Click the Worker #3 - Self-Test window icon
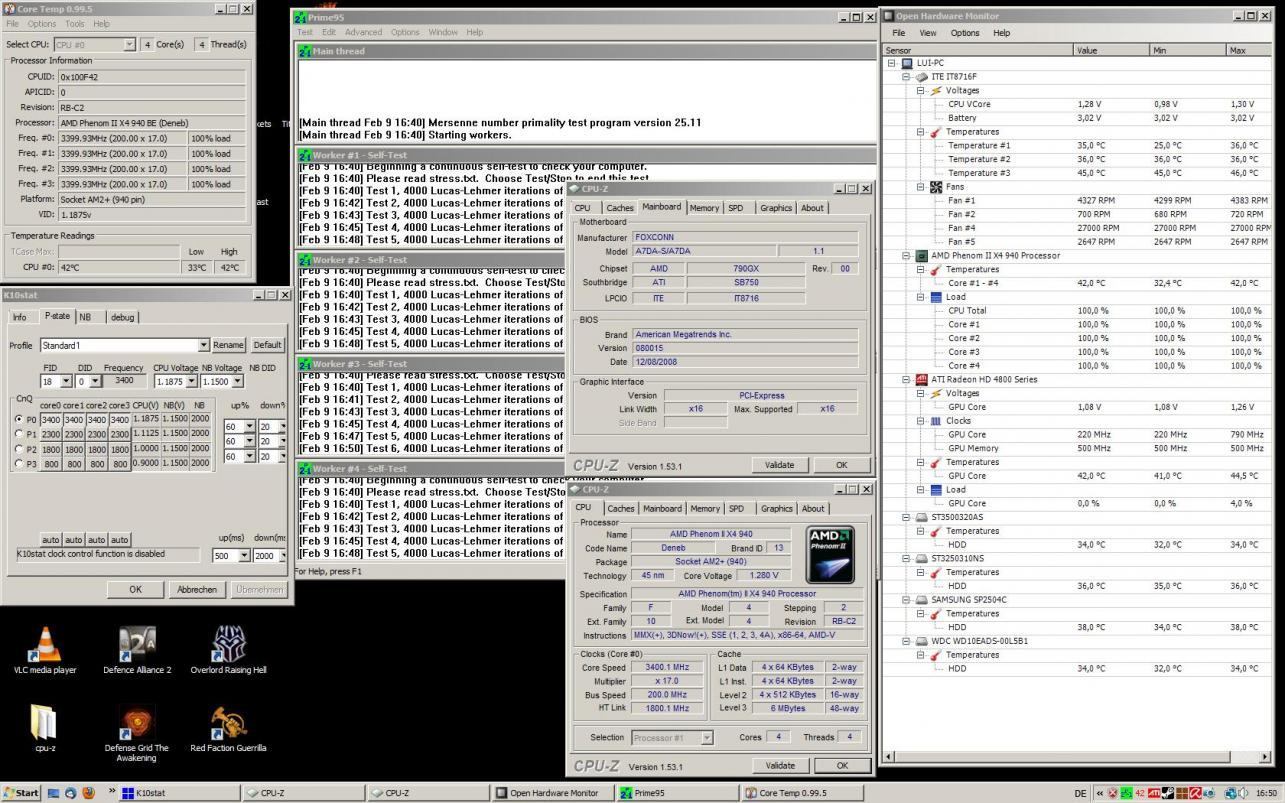The image size is (1285, 803). pos(305,364)
